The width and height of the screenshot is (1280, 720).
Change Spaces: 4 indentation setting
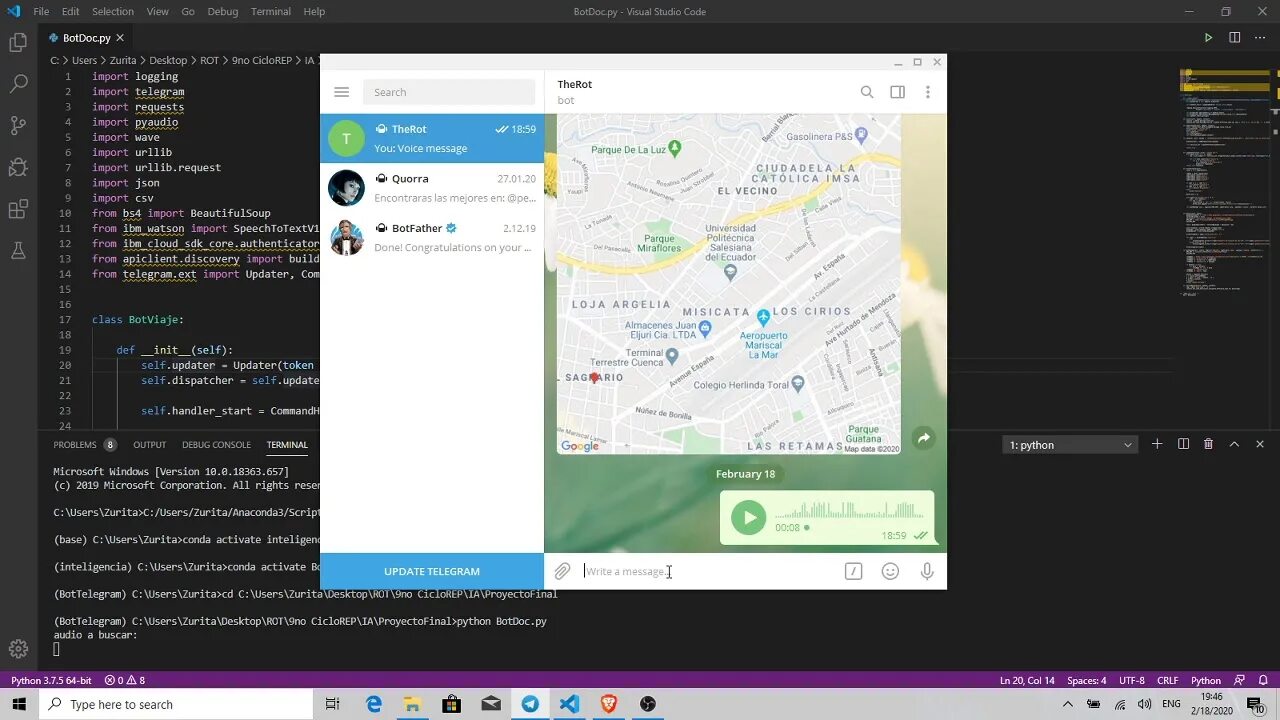pyautogui.click(x=1086, y=680)
